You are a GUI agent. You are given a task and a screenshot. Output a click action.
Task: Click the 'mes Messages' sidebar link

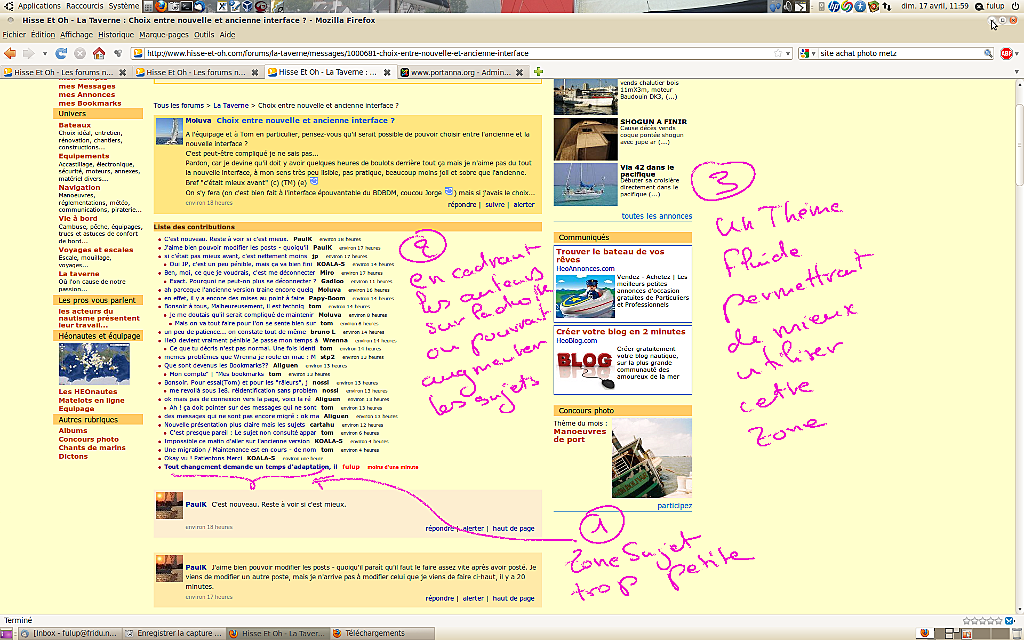(87, 86)
